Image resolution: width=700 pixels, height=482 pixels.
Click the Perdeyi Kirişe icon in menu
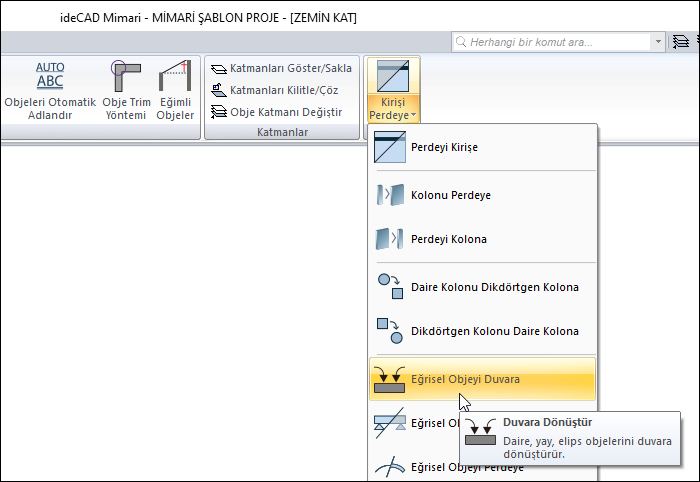point(387,147)
